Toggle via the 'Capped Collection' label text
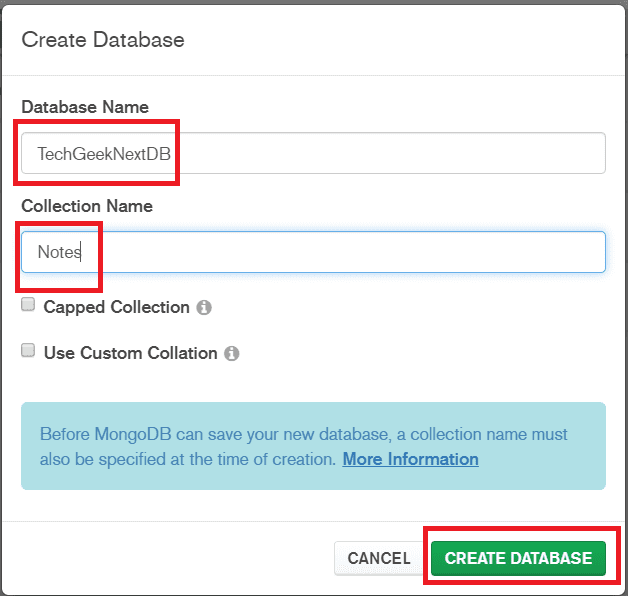Screen dimensions: 628x596 coord(117,307)
